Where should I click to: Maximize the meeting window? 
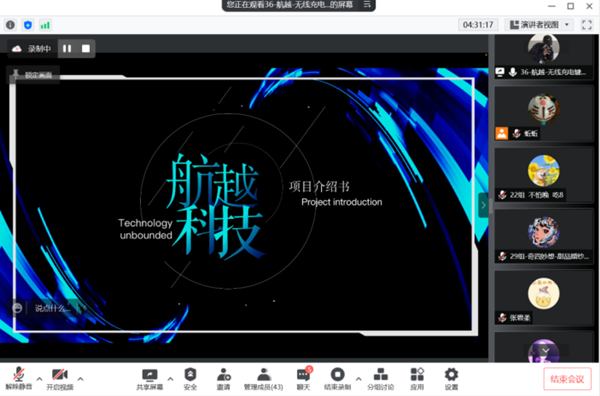click(570, 6)
